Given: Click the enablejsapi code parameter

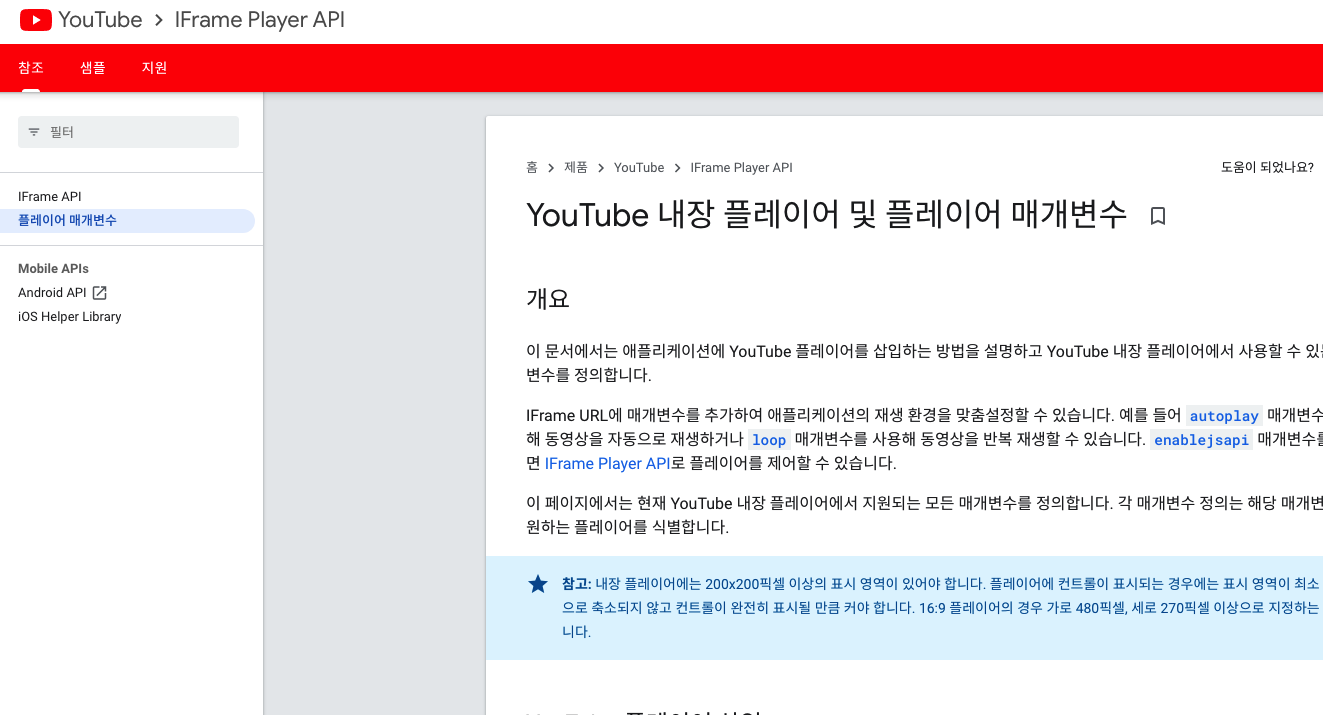Looking at the screenshot, I should (1201, 440).
